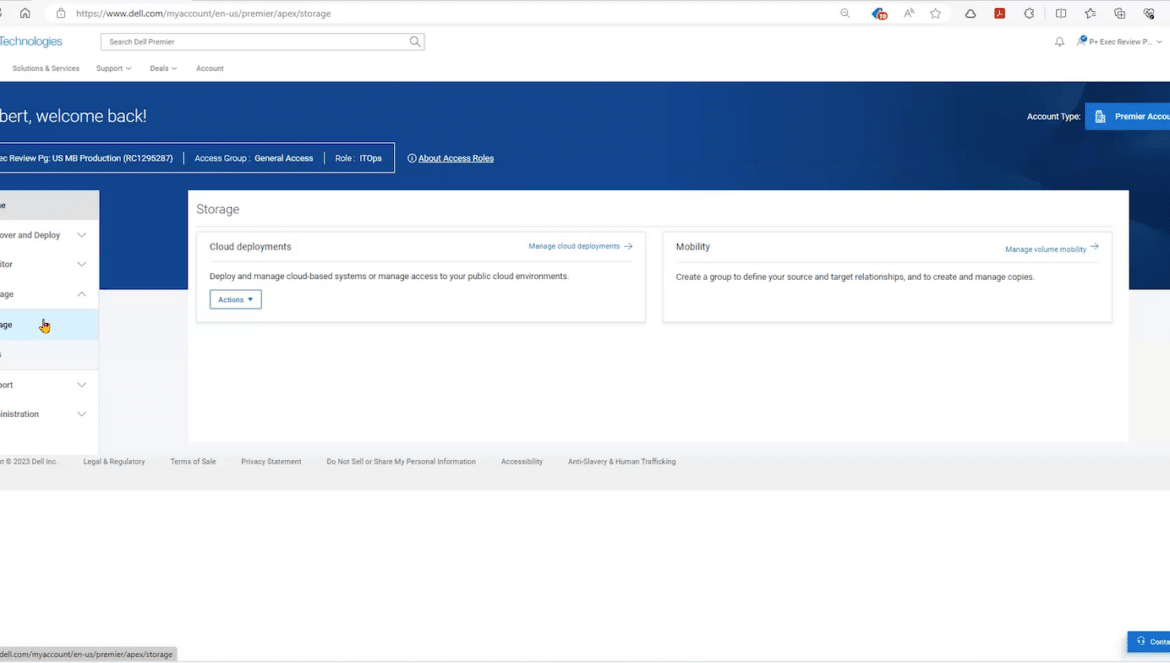Click the red PDF extension icon
Viewport: 1170px width, 663px height.
tap(1000, 13)
